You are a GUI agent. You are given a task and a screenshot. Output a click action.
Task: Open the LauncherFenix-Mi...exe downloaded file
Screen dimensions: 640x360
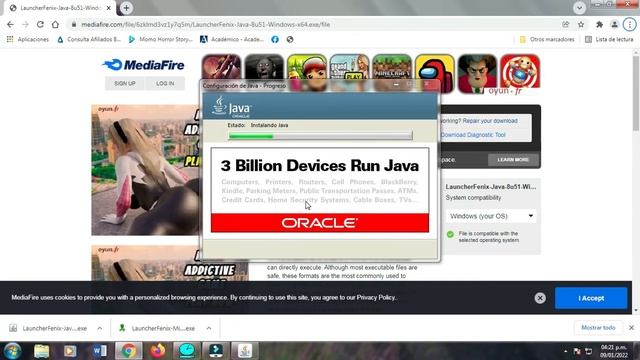tap(157, 328)
